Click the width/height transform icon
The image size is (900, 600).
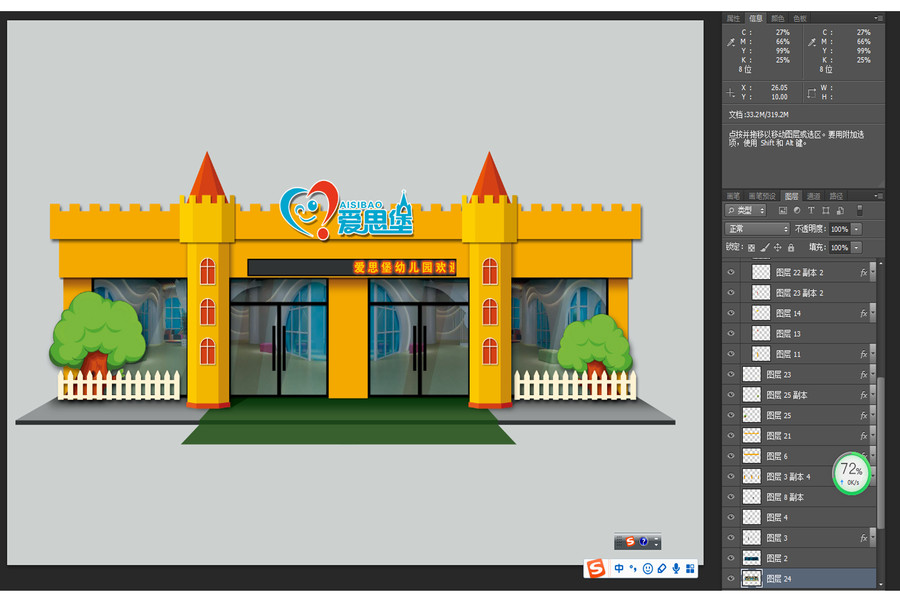(812, 92)
